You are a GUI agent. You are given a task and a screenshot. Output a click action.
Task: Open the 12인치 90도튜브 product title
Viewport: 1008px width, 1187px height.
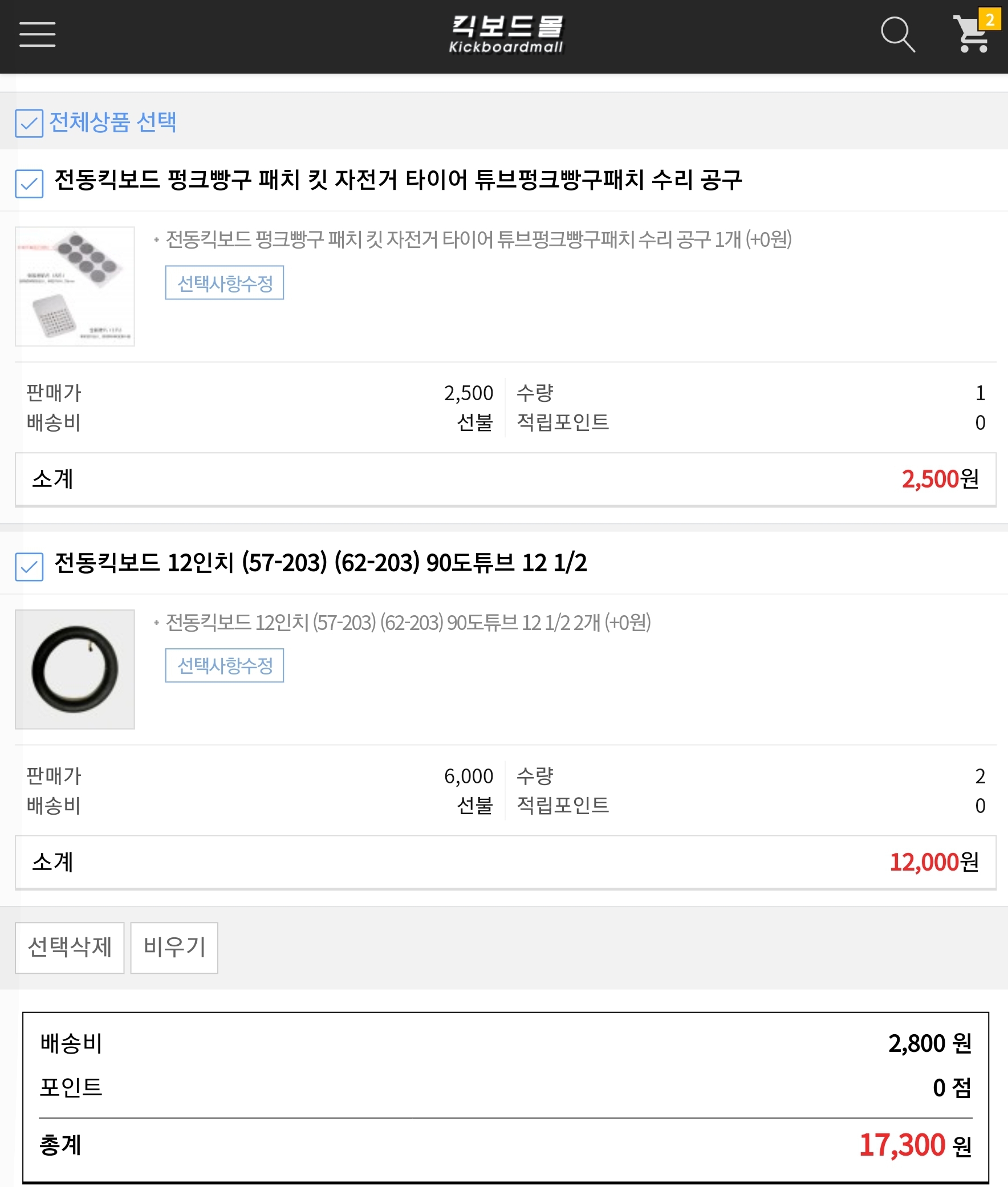(x=320, y=563)
